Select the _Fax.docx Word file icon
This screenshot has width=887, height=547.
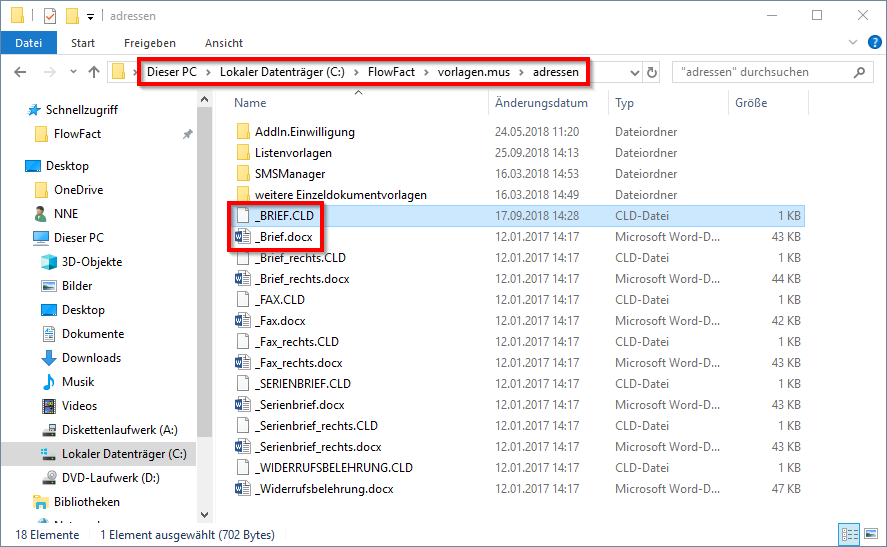click(x=243, y=321)
